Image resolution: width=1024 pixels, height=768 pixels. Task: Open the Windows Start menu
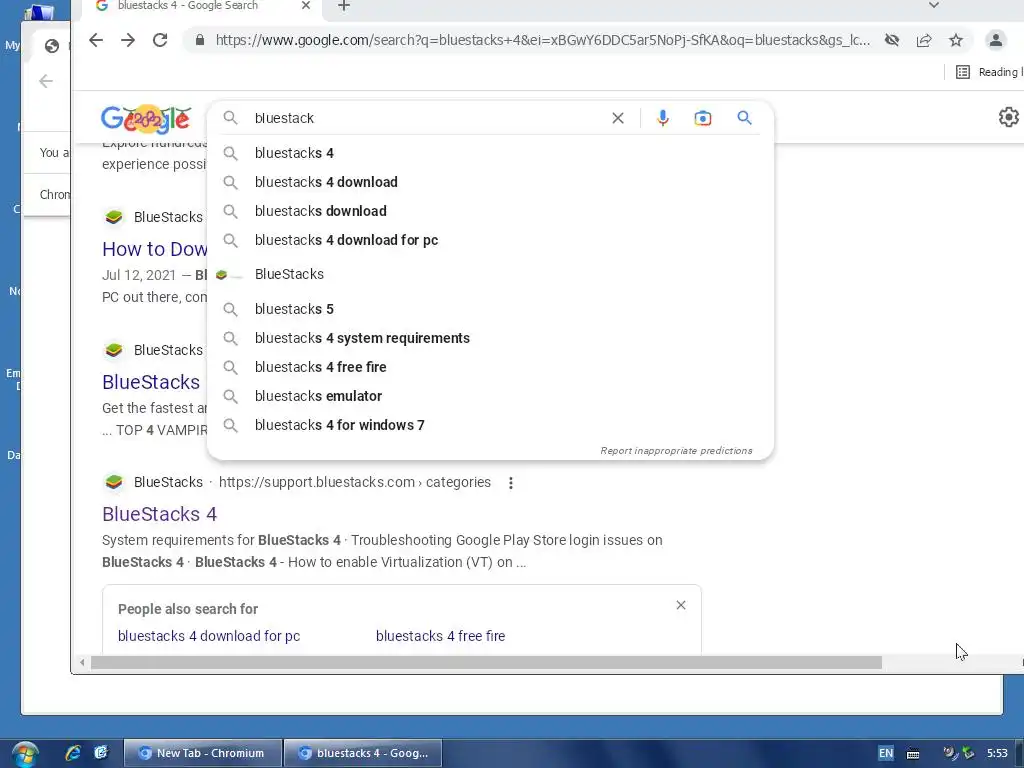[x=25, y=754]
